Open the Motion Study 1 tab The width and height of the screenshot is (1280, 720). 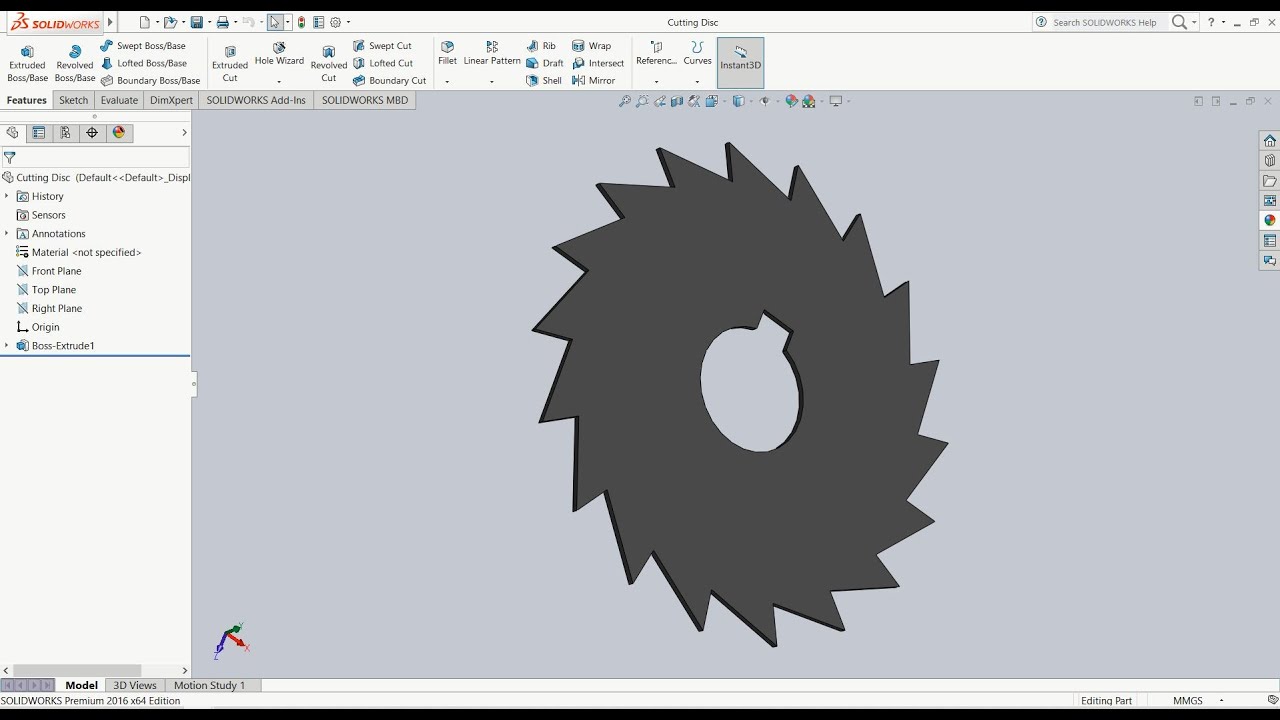210,685
